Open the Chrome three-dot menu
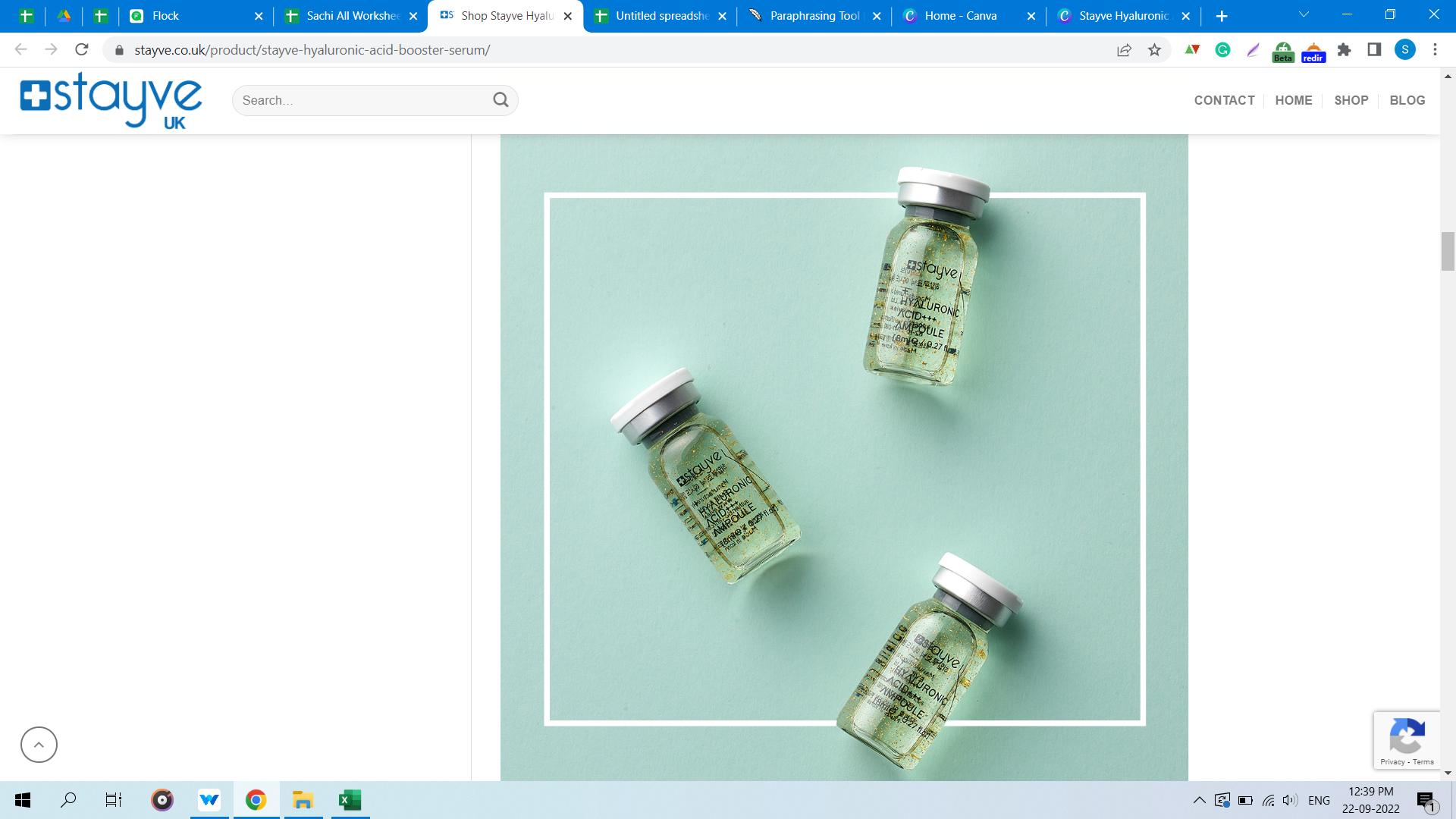The width and height of the screenshot is (1456, 819). click(x=1435, y=50)
